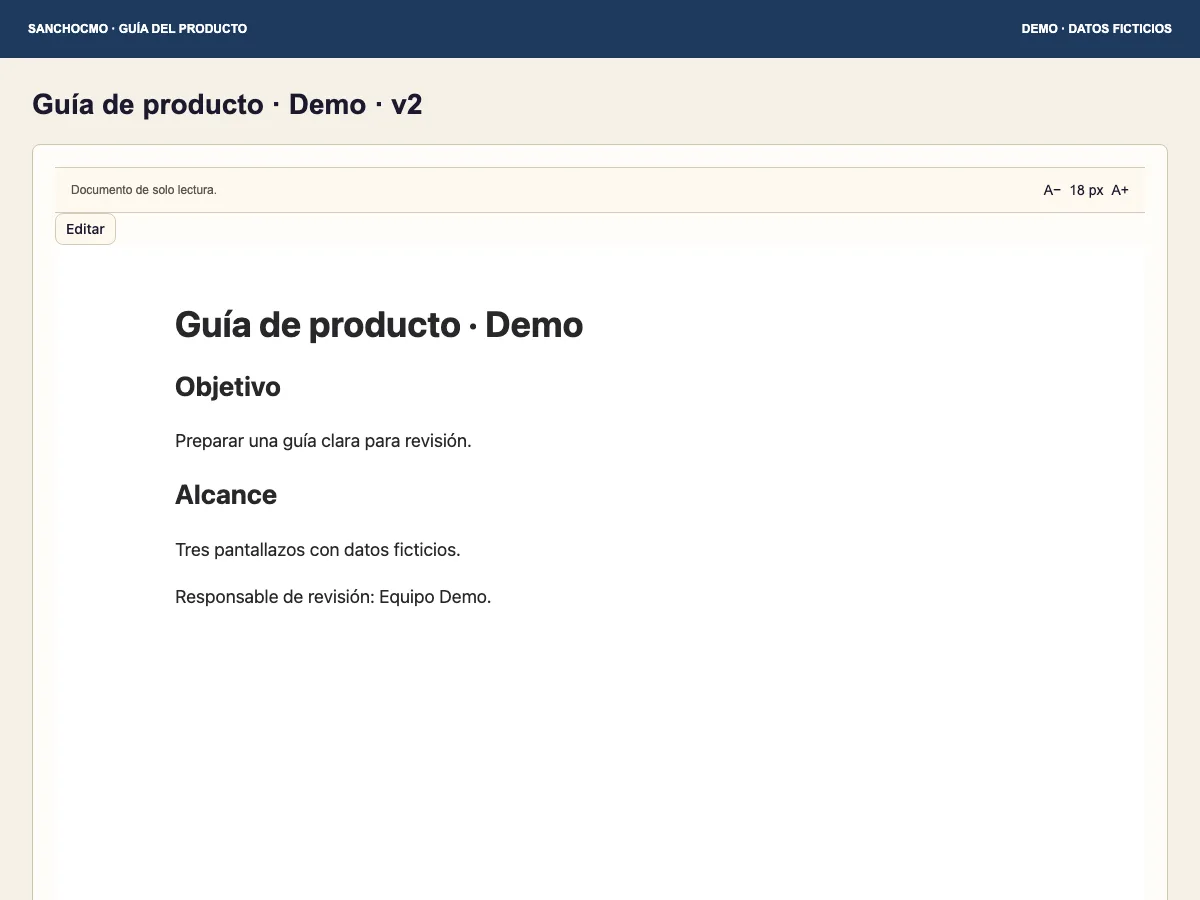Click the page title ending in v2

pyautogui.click(x=227, y=104)
